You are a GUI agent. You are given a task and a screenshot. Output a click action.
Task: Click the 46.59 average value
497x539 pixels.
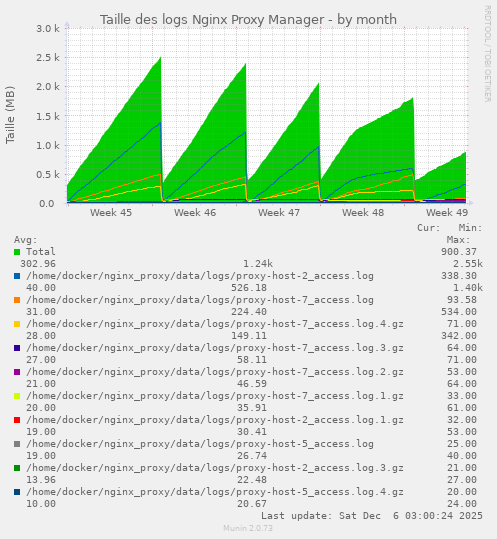[252, 384]
